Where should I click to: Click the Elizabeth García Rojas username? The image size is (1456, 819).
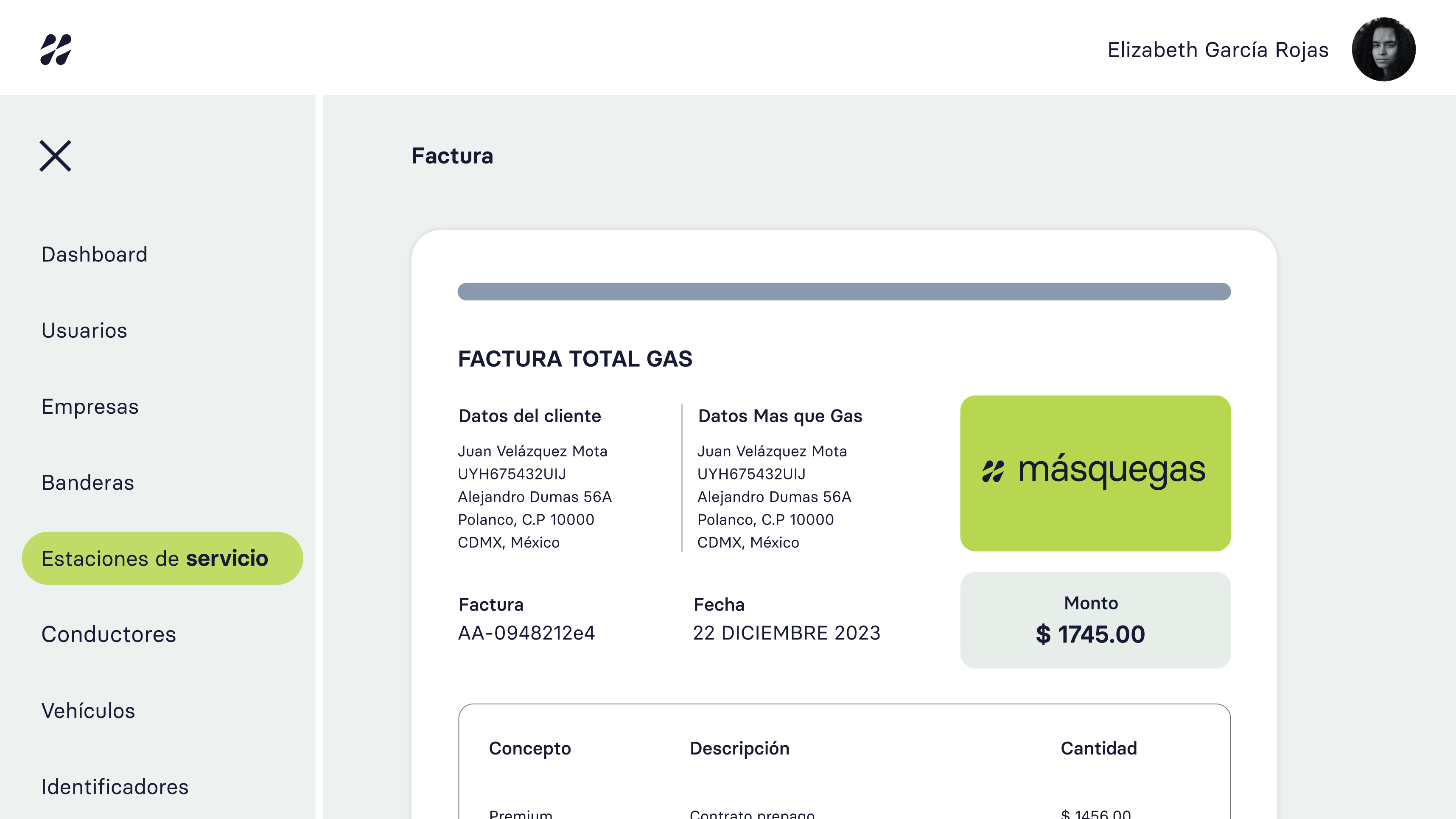1218,50
